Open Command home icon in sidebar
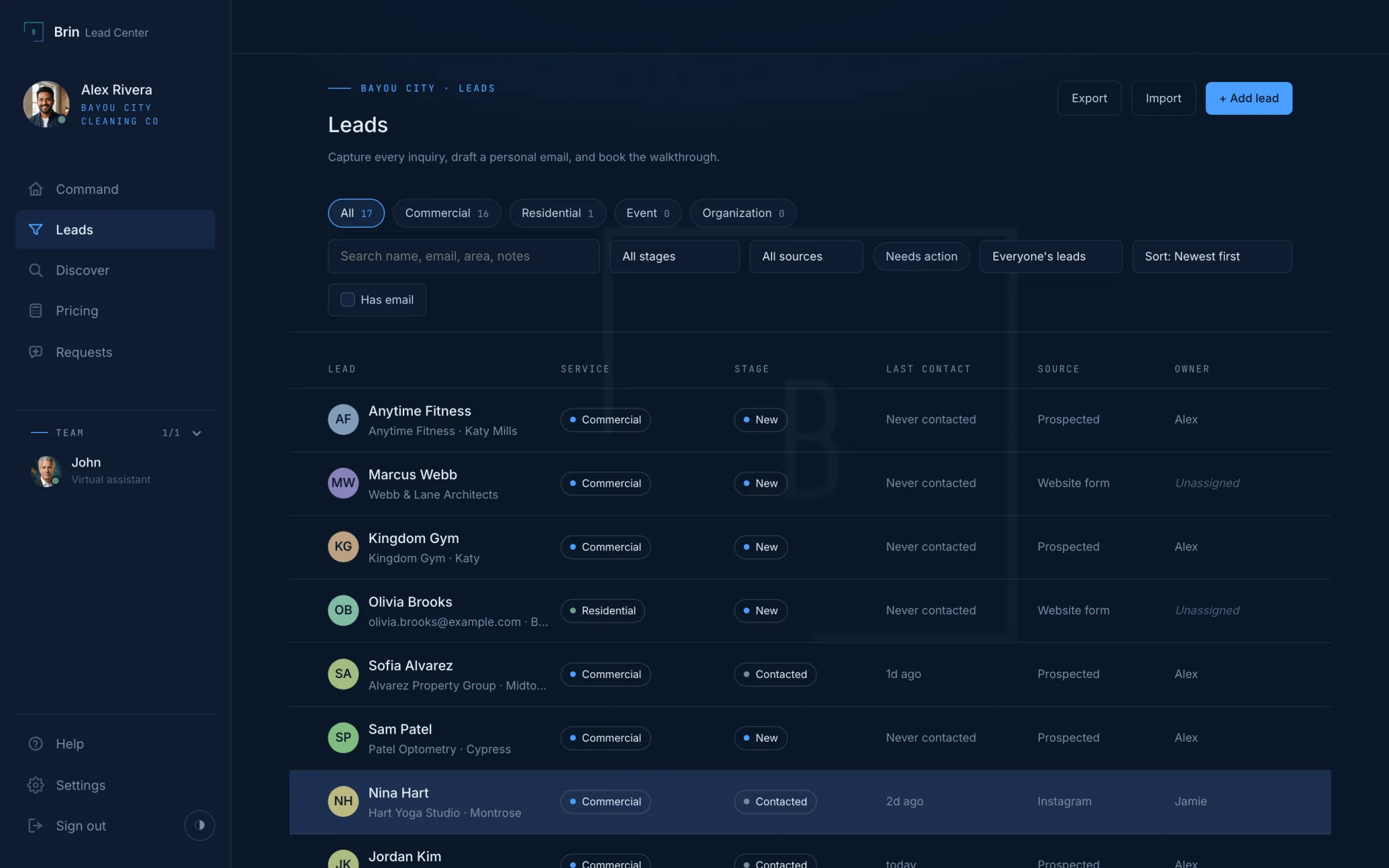 (x=36, y=189)
